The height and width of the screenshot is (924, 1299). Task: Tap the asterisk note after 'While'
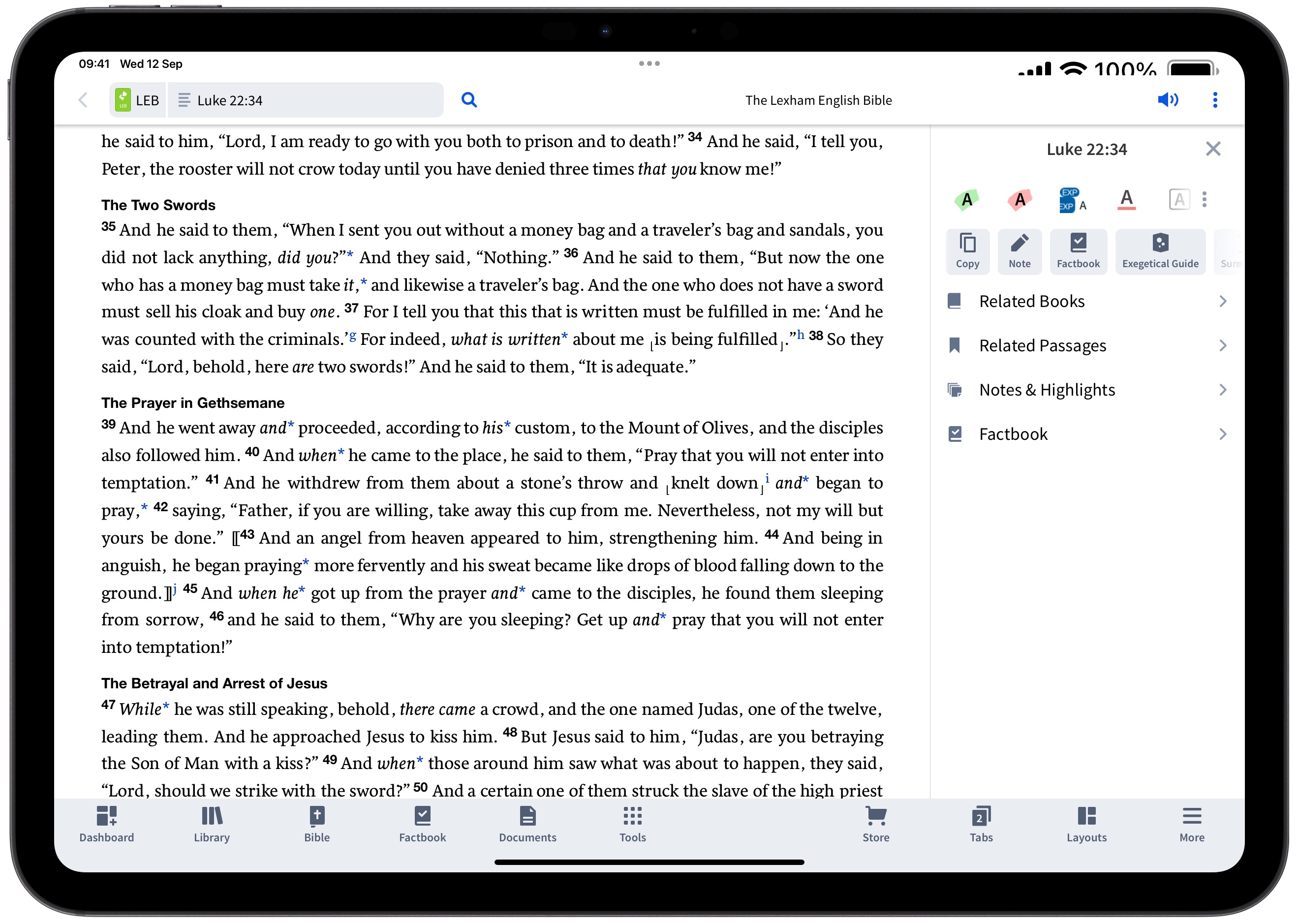click(x=166, y=706)
